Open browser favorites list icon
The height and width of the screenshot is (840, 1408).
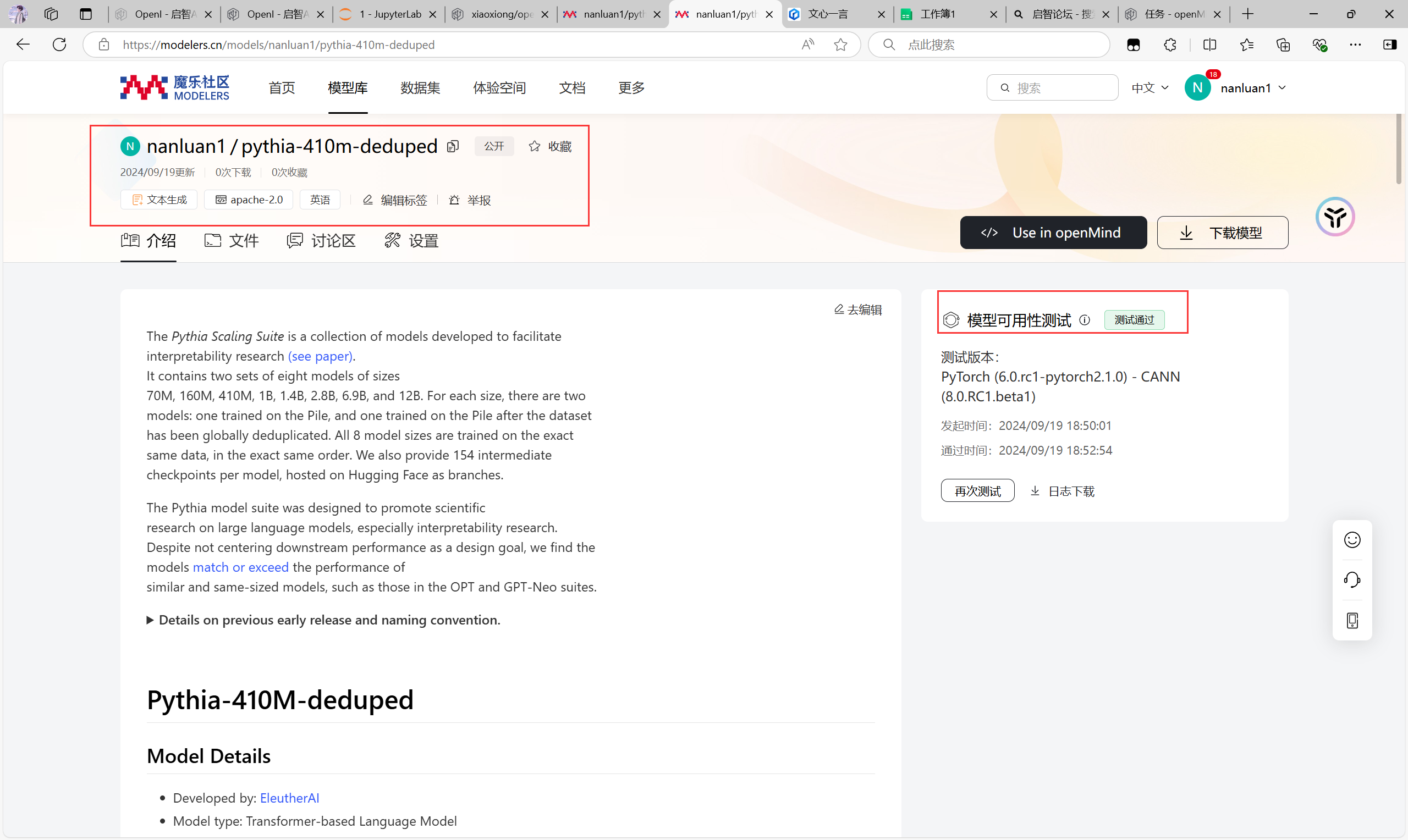point(1246,45)
